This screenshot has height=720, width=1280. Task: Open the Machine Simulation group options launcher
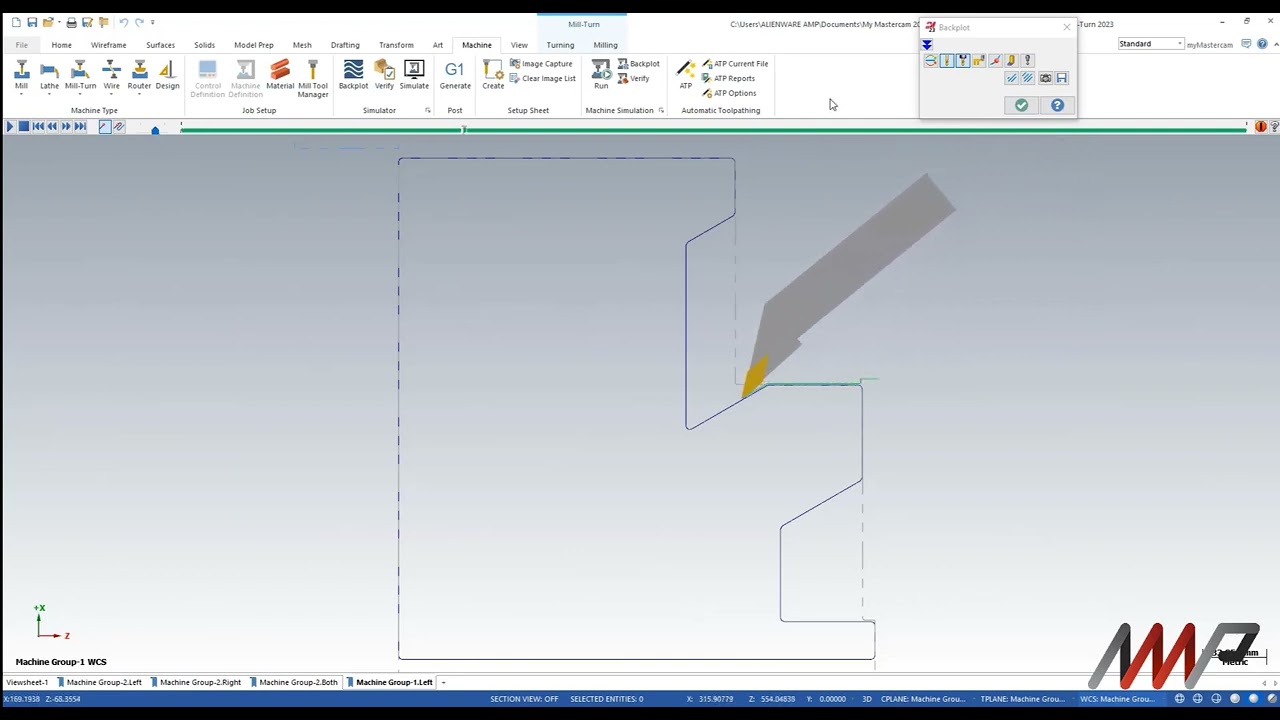coord(661,110)
